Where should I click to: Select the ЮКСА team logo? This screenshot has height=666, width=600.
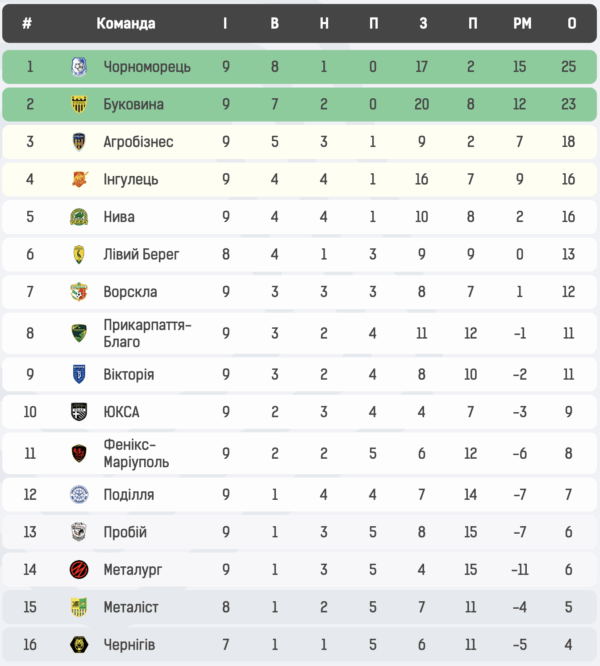79,412
